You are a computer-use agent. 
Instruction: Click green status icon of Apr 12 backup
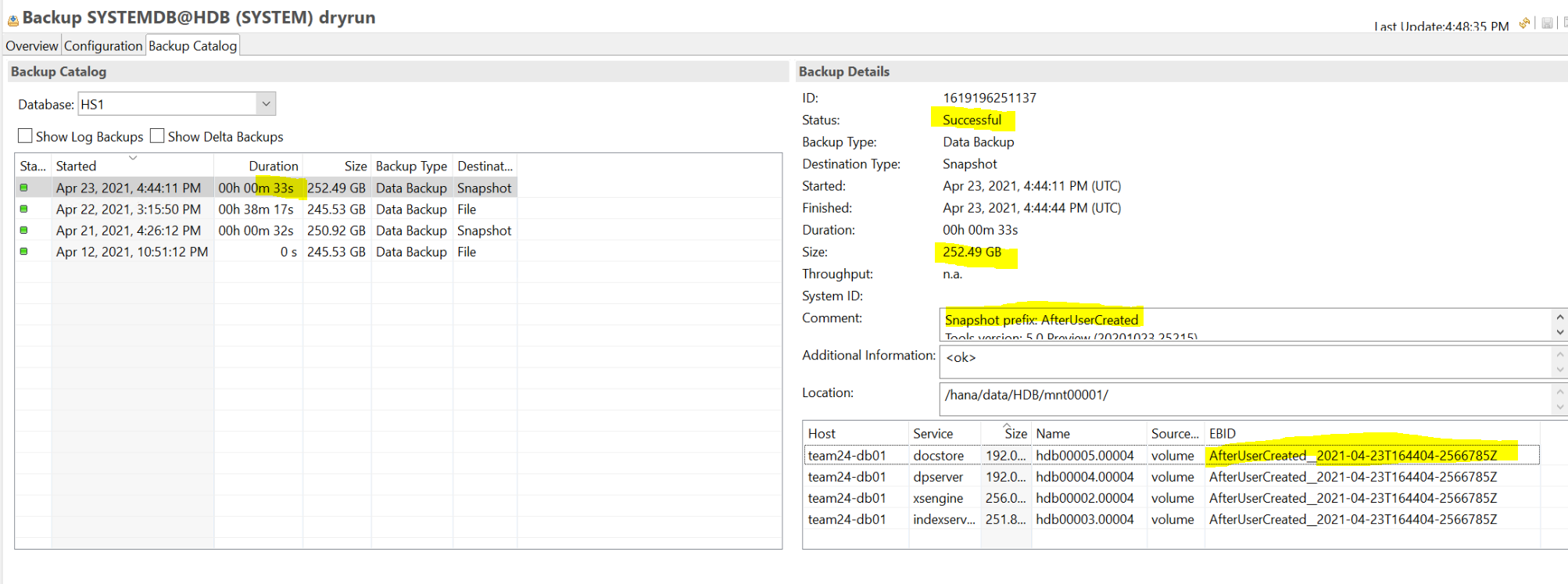coord(23,251)
